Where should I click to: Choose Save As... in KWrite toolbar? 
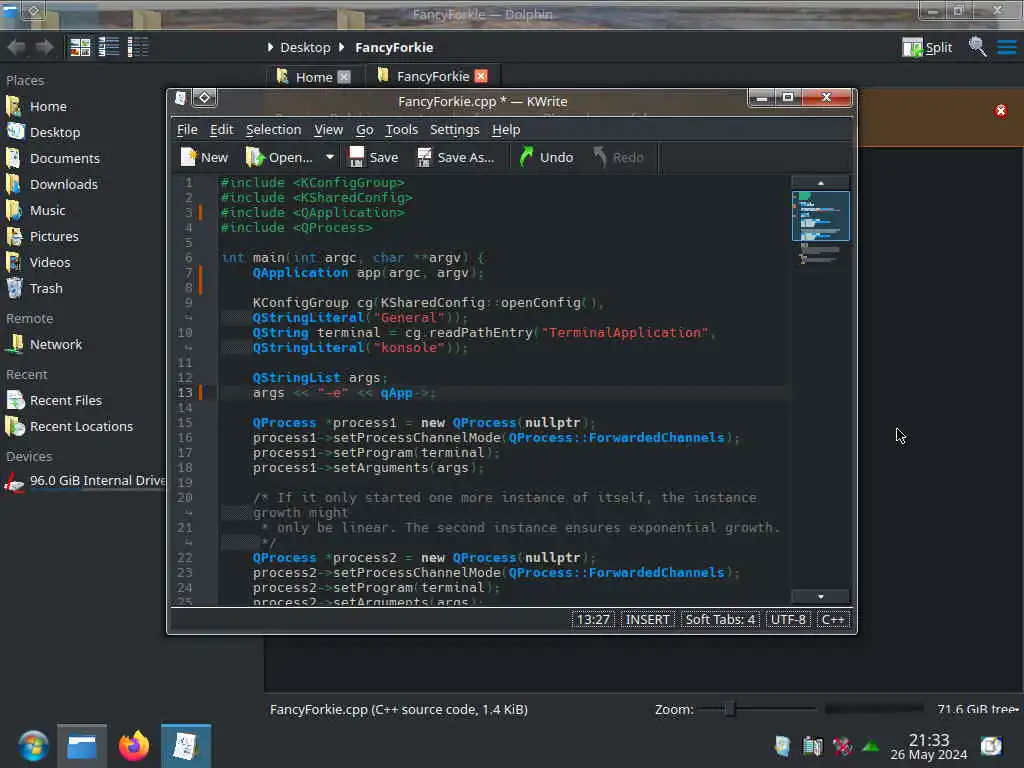(x=456, y=157)
